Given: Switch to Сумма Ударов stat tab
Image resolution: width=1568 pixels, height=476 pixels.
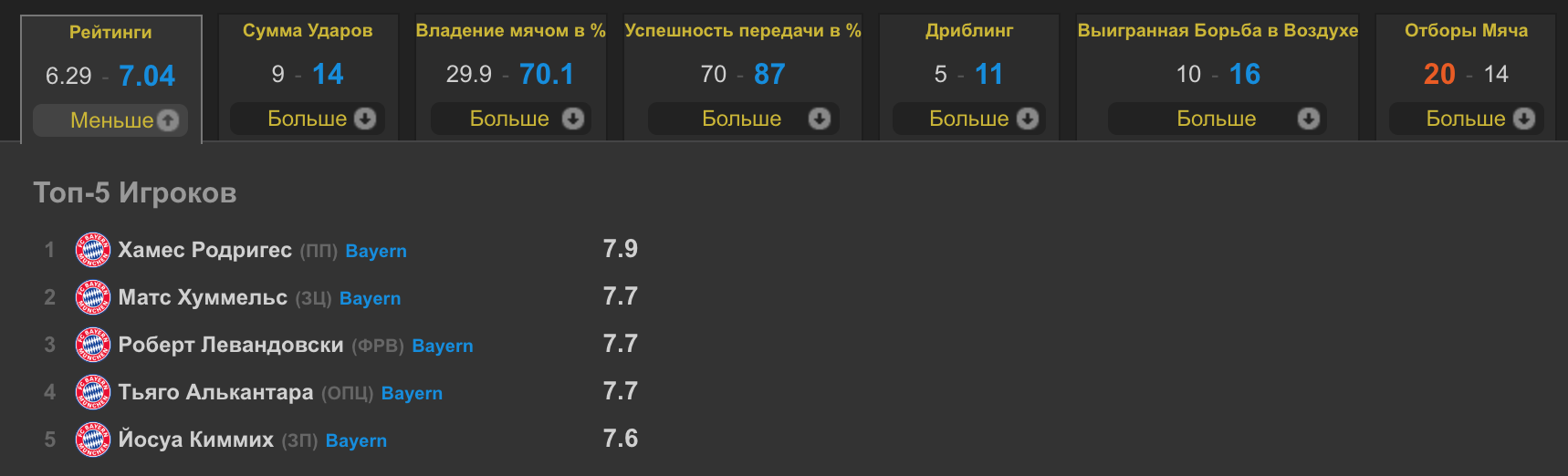Looking at the screenshot, I should pyautogui.click(x=308, y=31).
